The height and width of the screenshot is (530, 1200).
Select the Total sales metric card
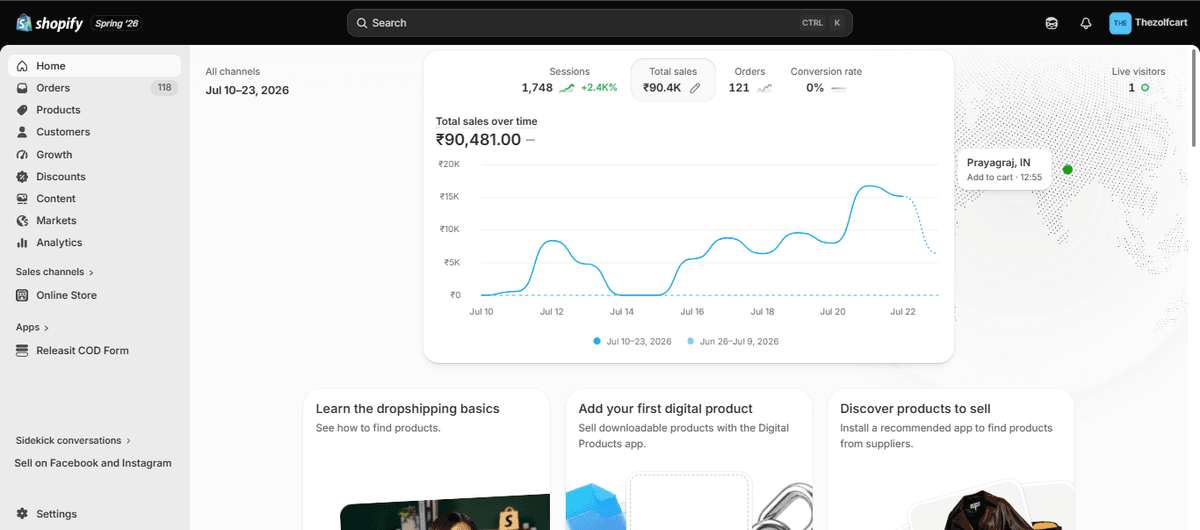click(x=673, y=80)
